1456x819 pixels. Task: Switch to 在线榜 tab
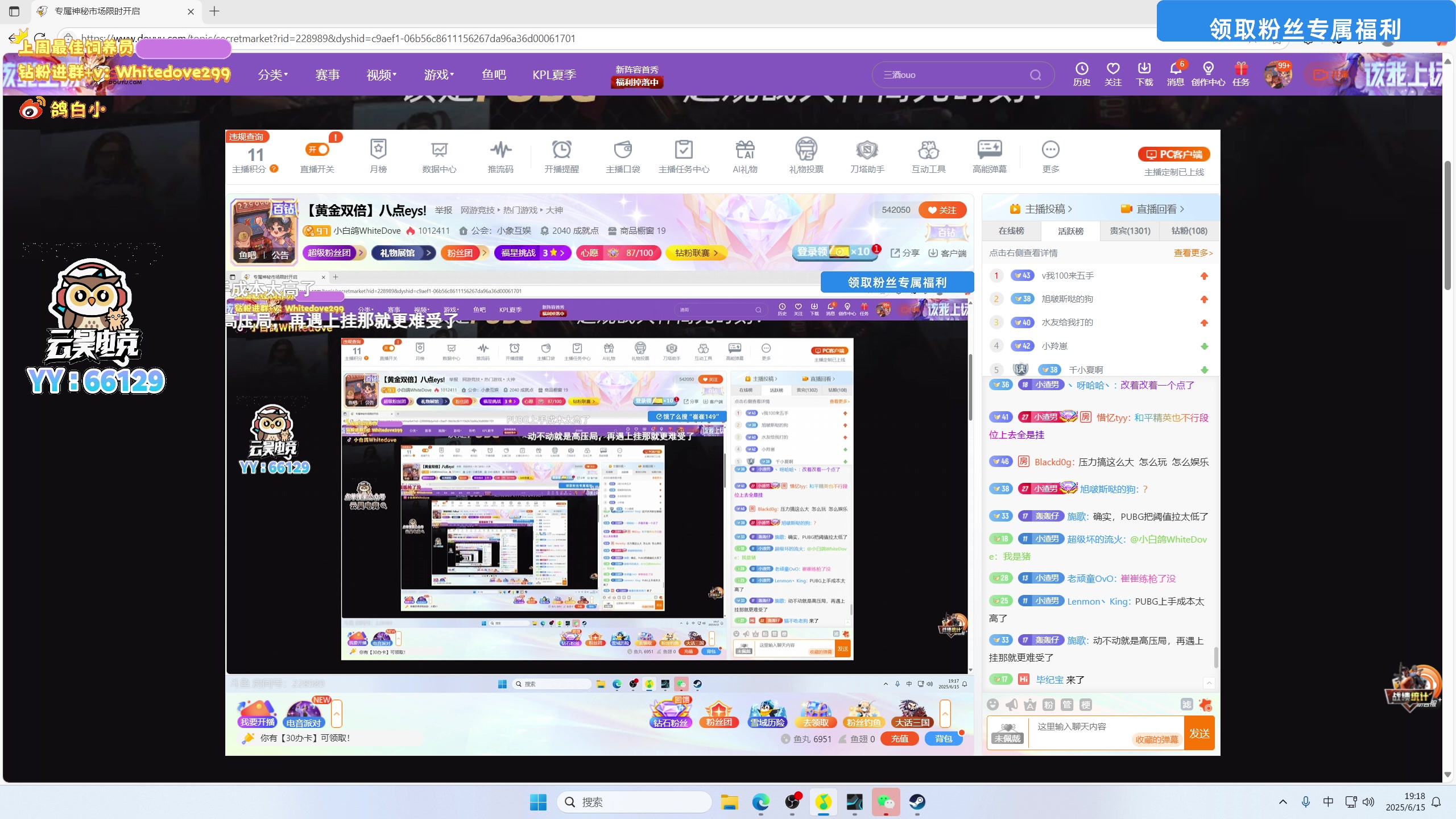pos(1011,231)
